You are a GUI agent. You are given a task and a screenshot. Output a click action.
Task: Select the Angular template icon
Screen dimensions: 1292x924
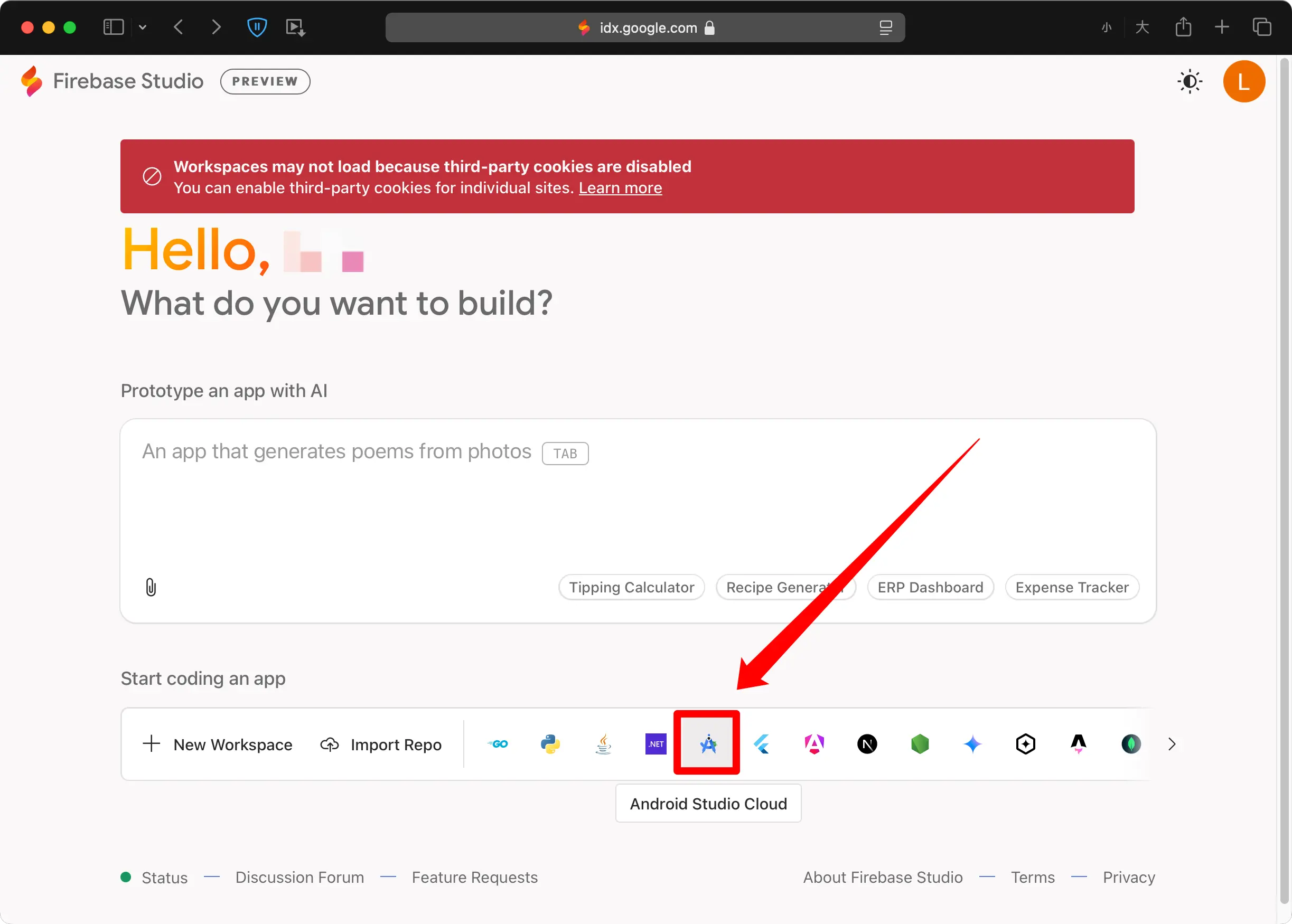[x=814, y=743]
